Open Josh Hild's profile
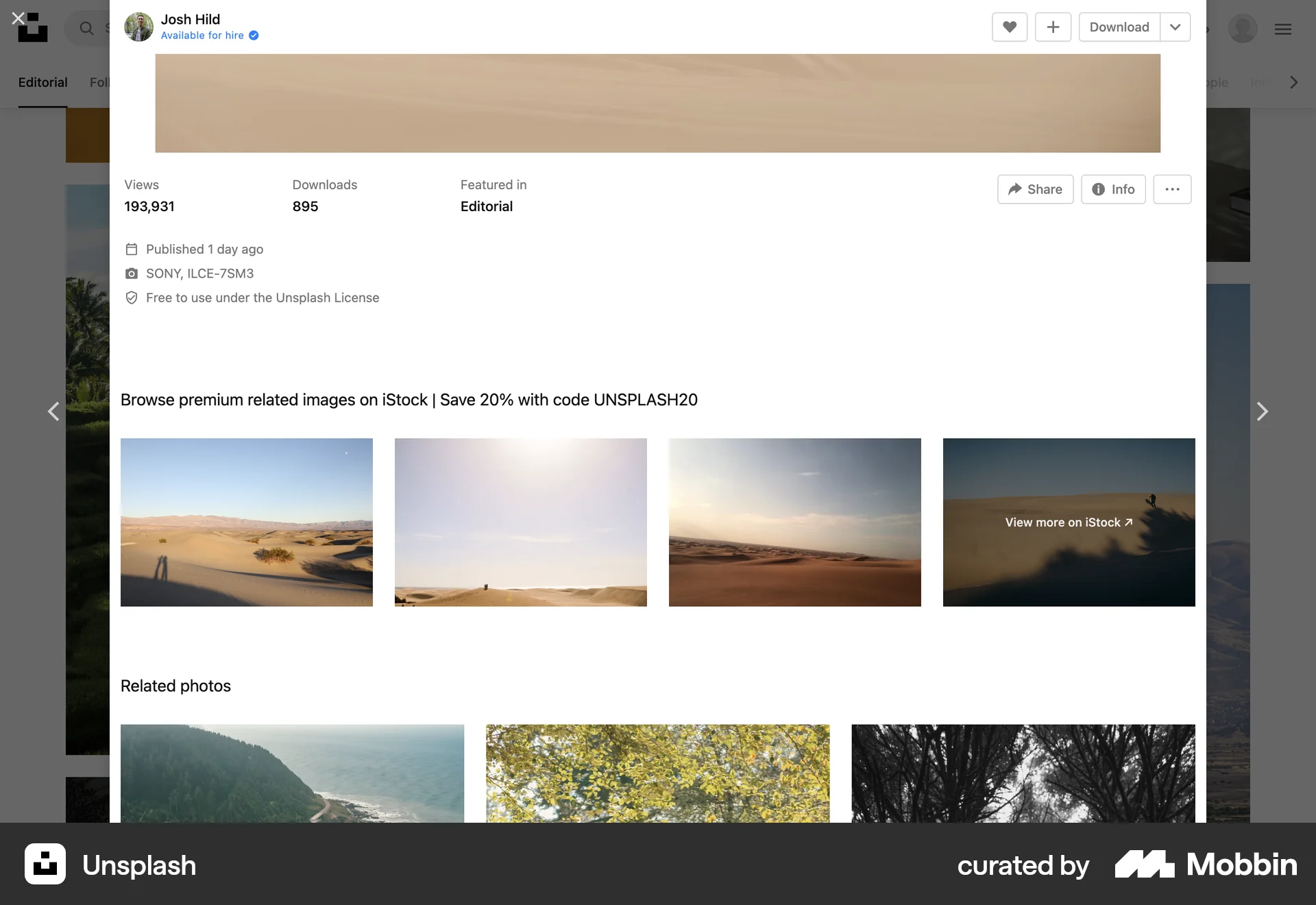This screenshot has height=905, width=1316. (190, 19)
